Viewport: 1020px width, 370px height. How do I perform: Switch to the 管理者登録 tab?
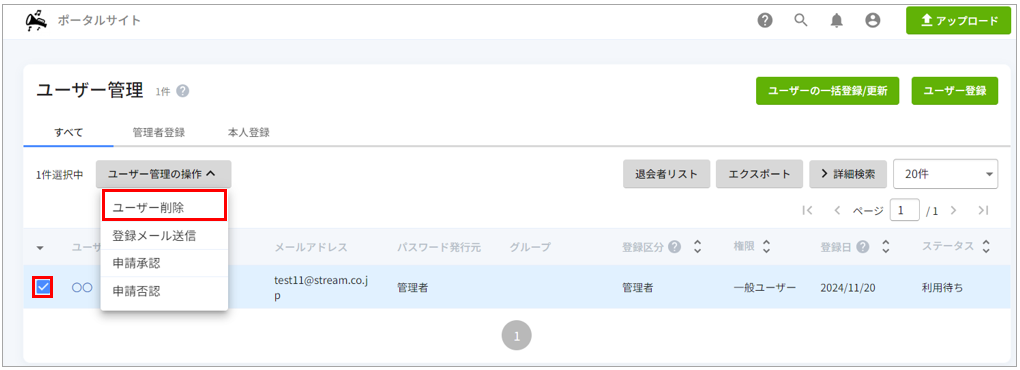coord(159,133)
